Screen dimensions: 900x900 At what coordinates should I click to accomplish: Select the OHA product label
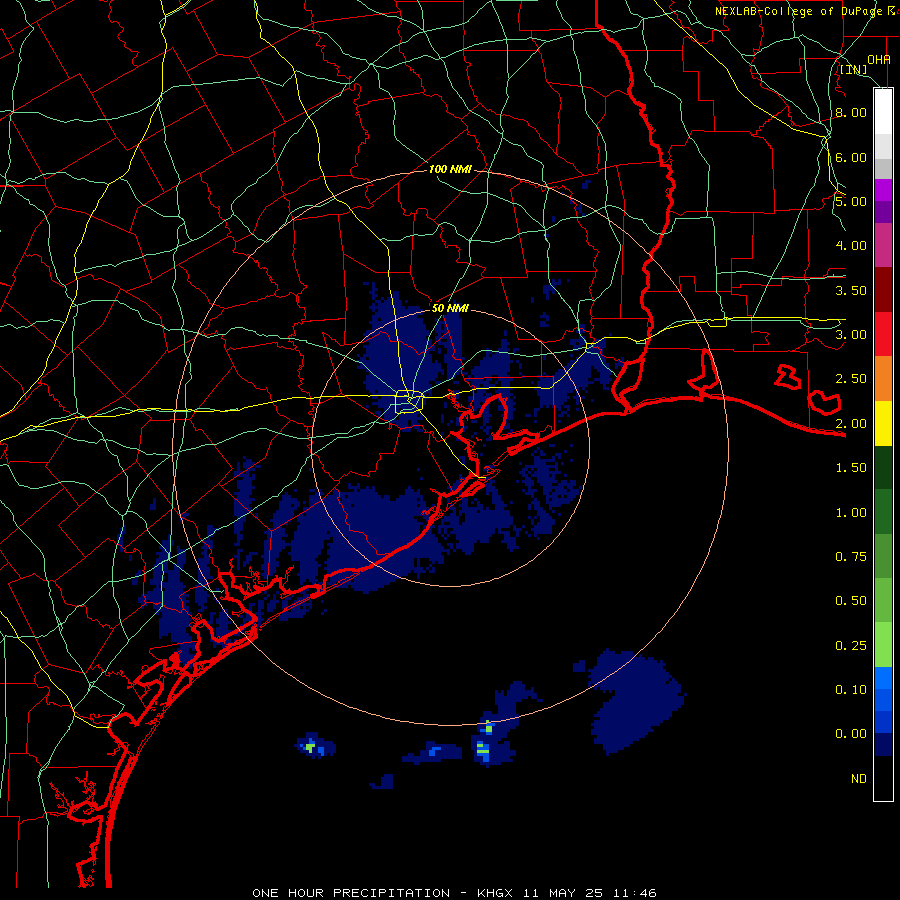coord(879,59)
